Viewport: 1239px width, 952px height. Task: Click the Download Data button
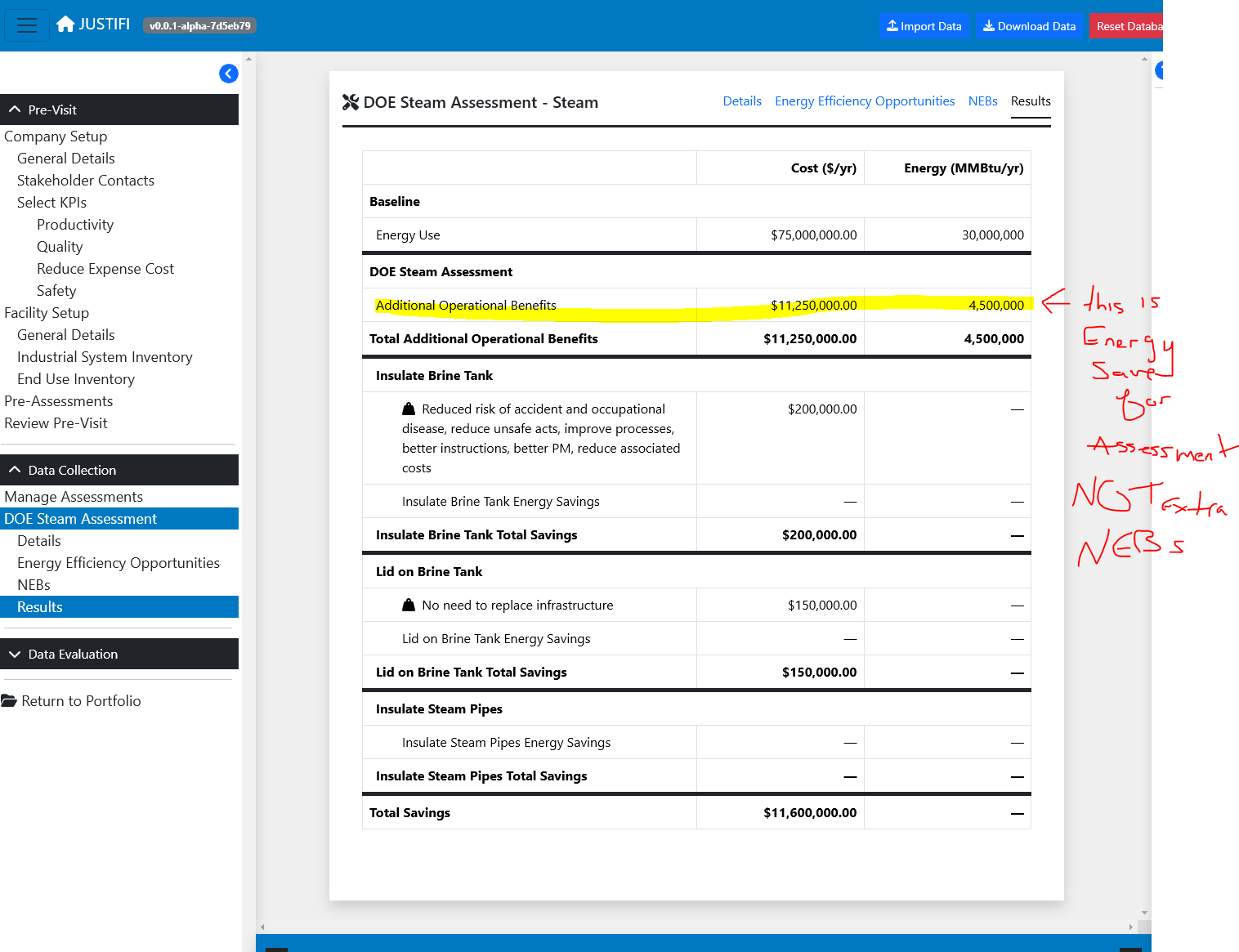[x=1029, y=26]
